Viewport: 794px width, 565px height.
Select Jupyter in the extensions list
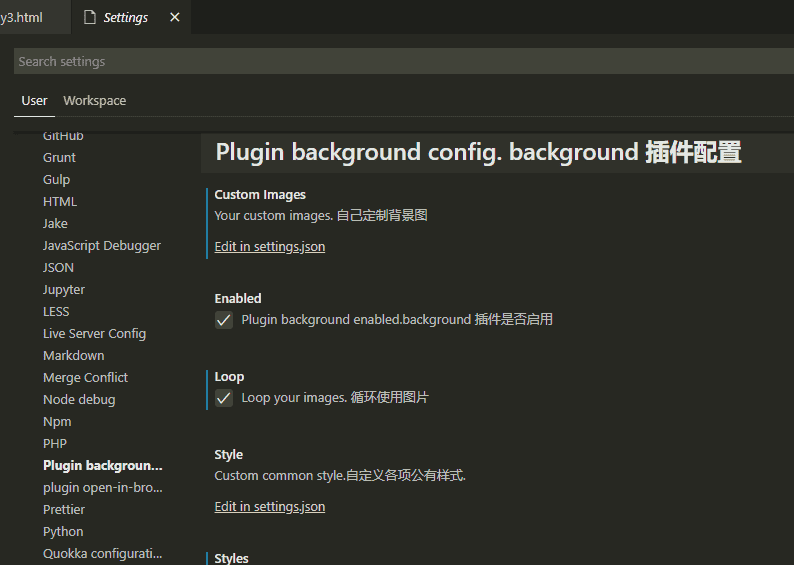(64, 290)
